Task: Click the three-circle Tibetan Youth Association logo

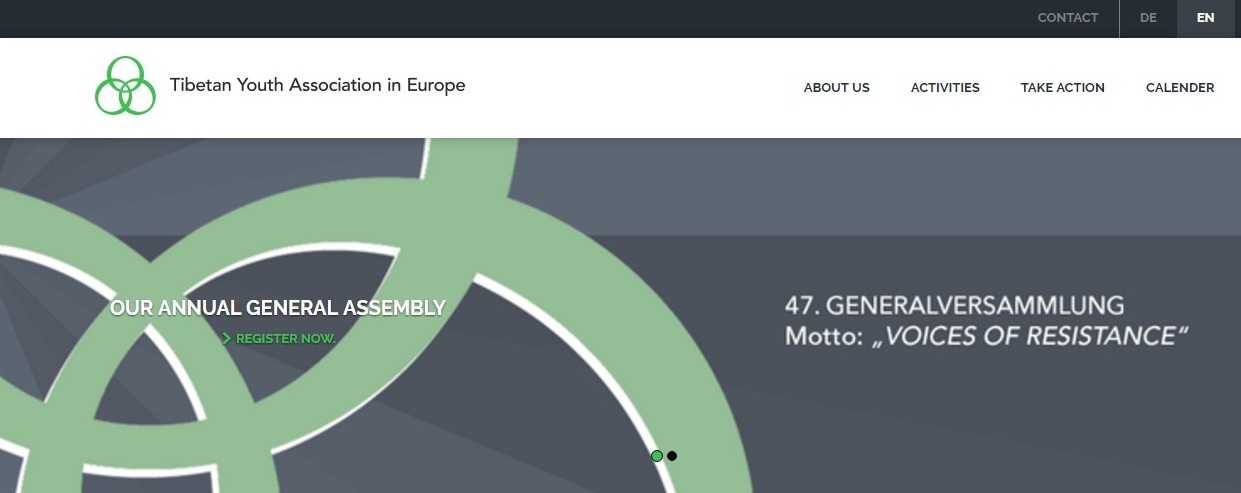Action: click(125, 86)
